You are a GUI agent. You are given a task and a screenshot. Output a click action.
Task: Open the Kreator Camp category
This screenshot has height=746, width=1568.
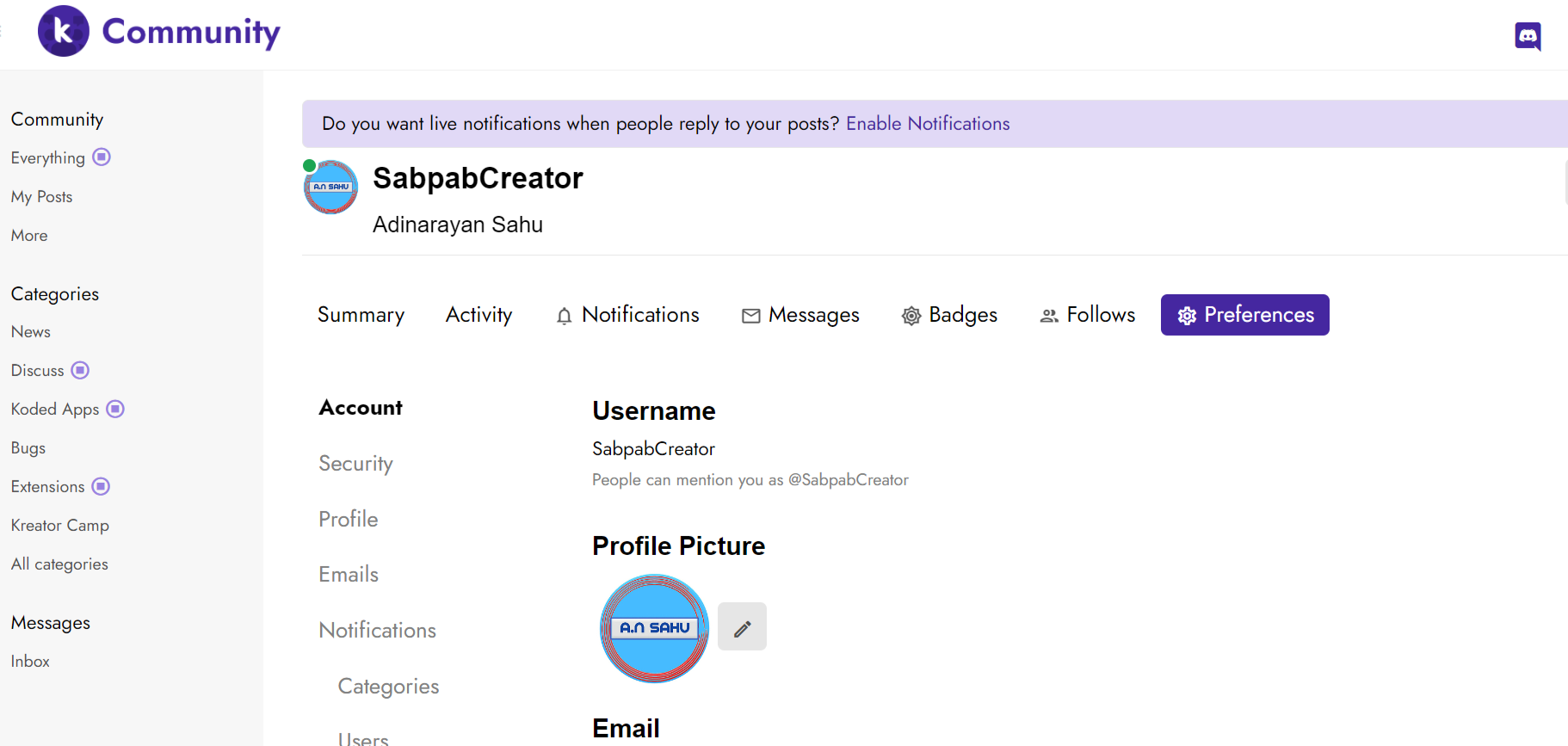pyautogui.click(x=59, y=525)
